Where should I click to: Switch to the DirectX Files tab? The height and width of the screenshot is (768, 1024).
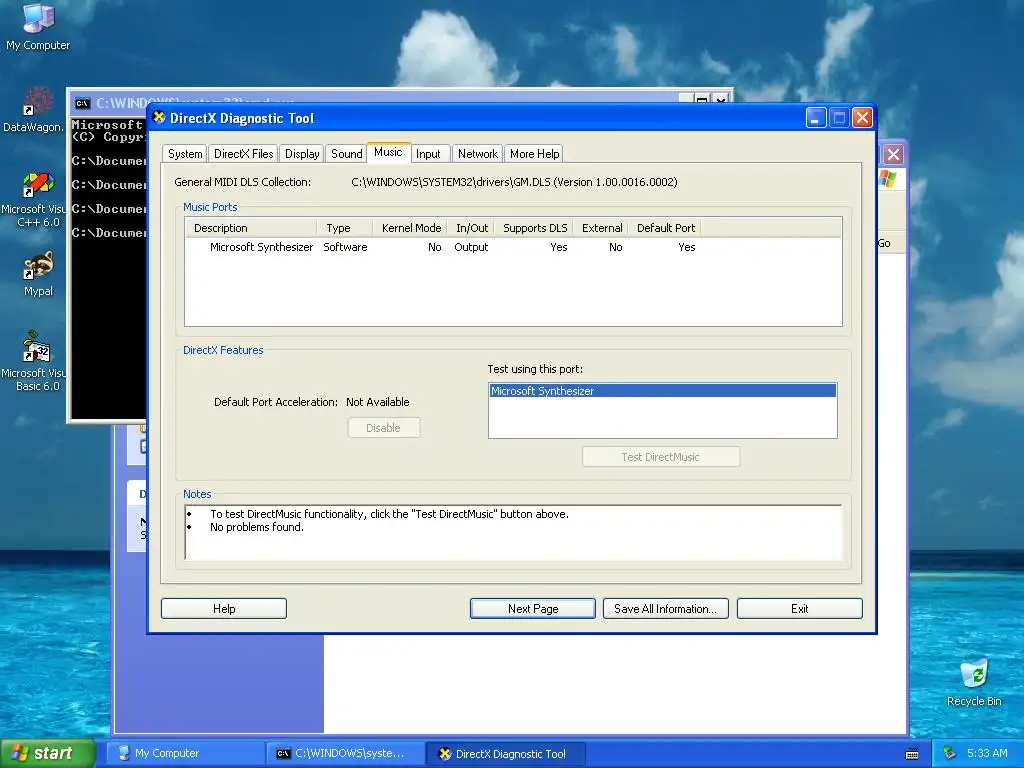(244, 153)
